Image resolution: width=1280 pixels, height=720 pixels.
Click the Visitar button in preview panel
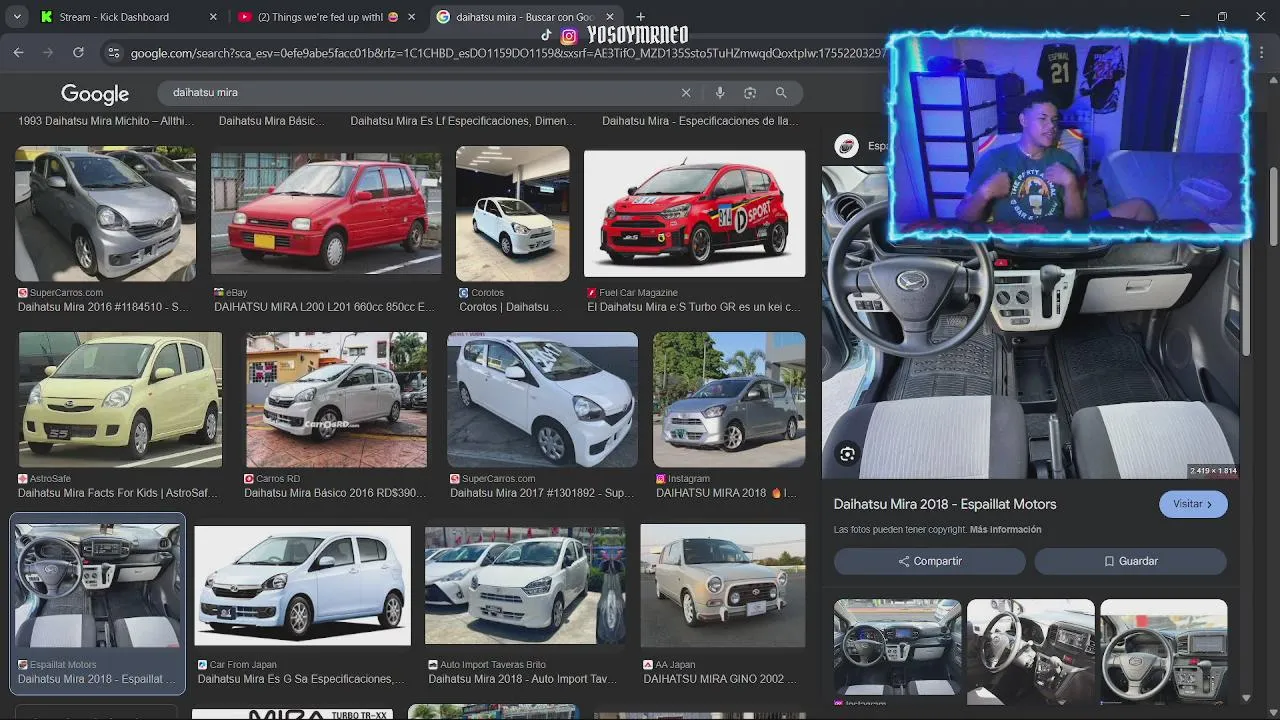click(x=1193, y=504)
